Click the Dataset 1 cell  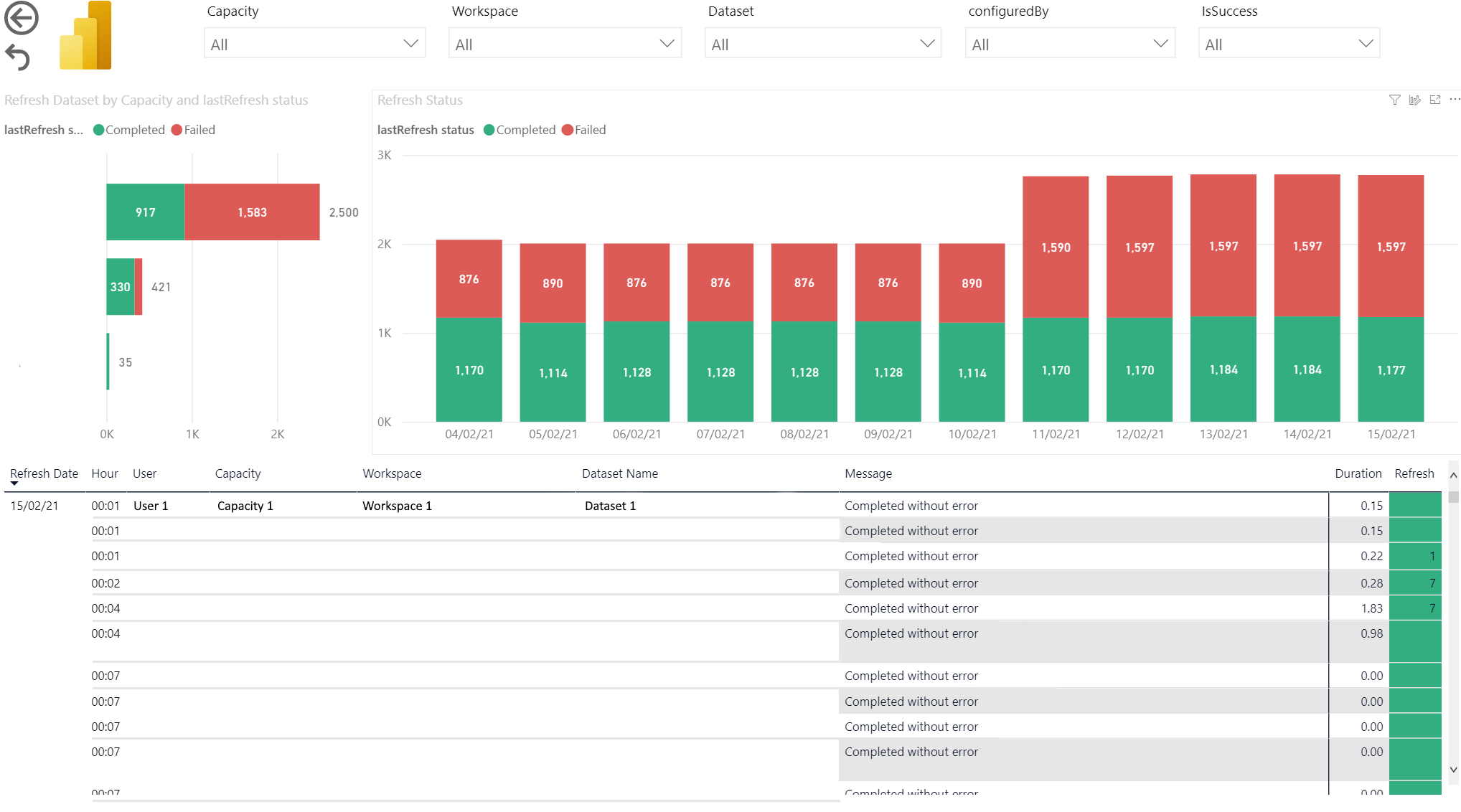pos(610,506)
